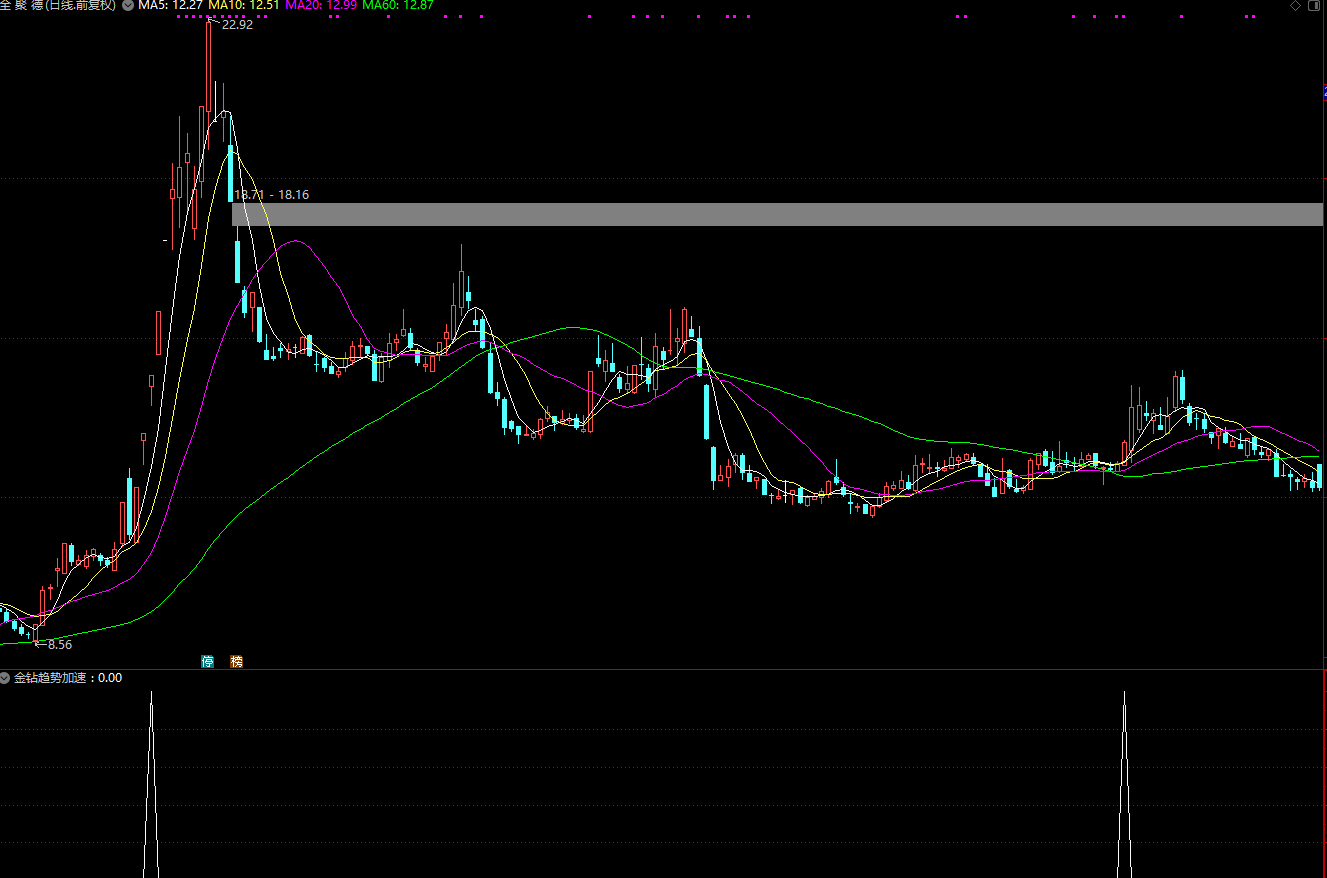Select the MA60 green label
Screen dimensions: 1327x878
[x=398, y=5]
